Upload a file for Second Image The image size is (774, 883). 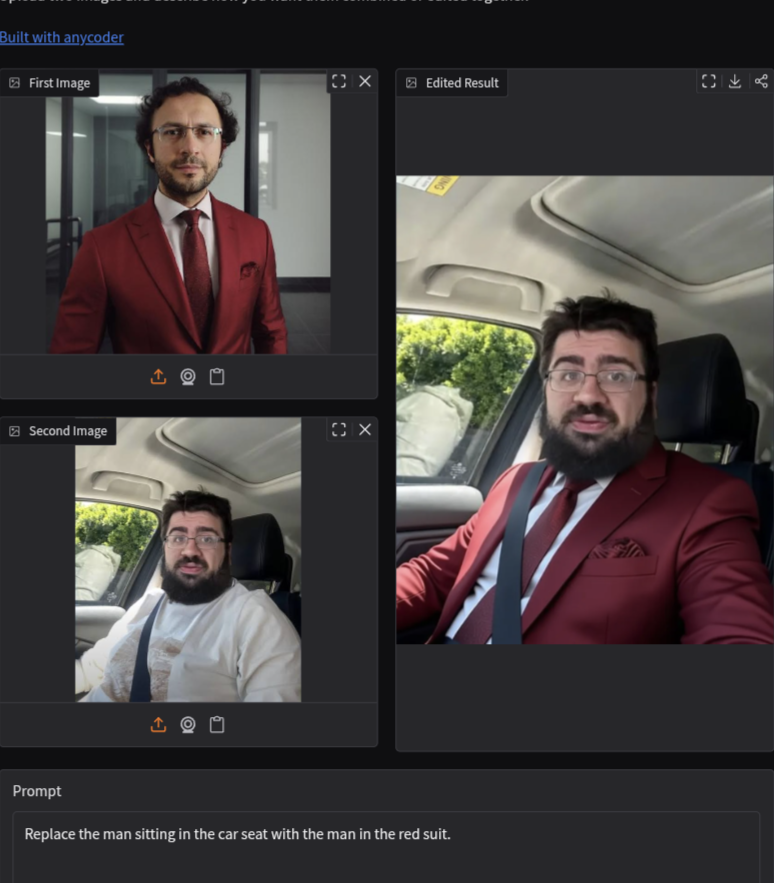tap(158, 725)
